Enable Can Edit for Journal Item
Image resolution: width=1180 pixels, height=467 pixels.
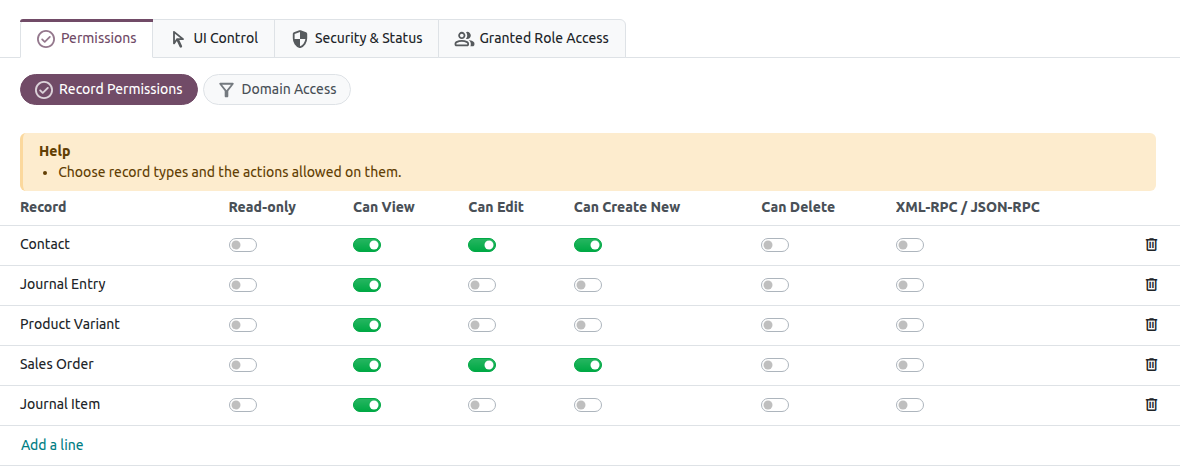482,405
